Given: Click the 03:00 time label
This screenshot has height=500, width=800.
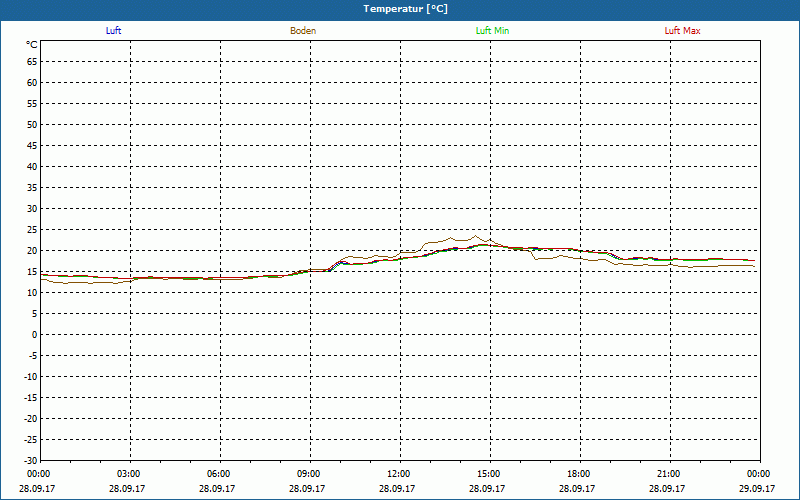Looking at the screenshot, I should [x=129, y=474].
